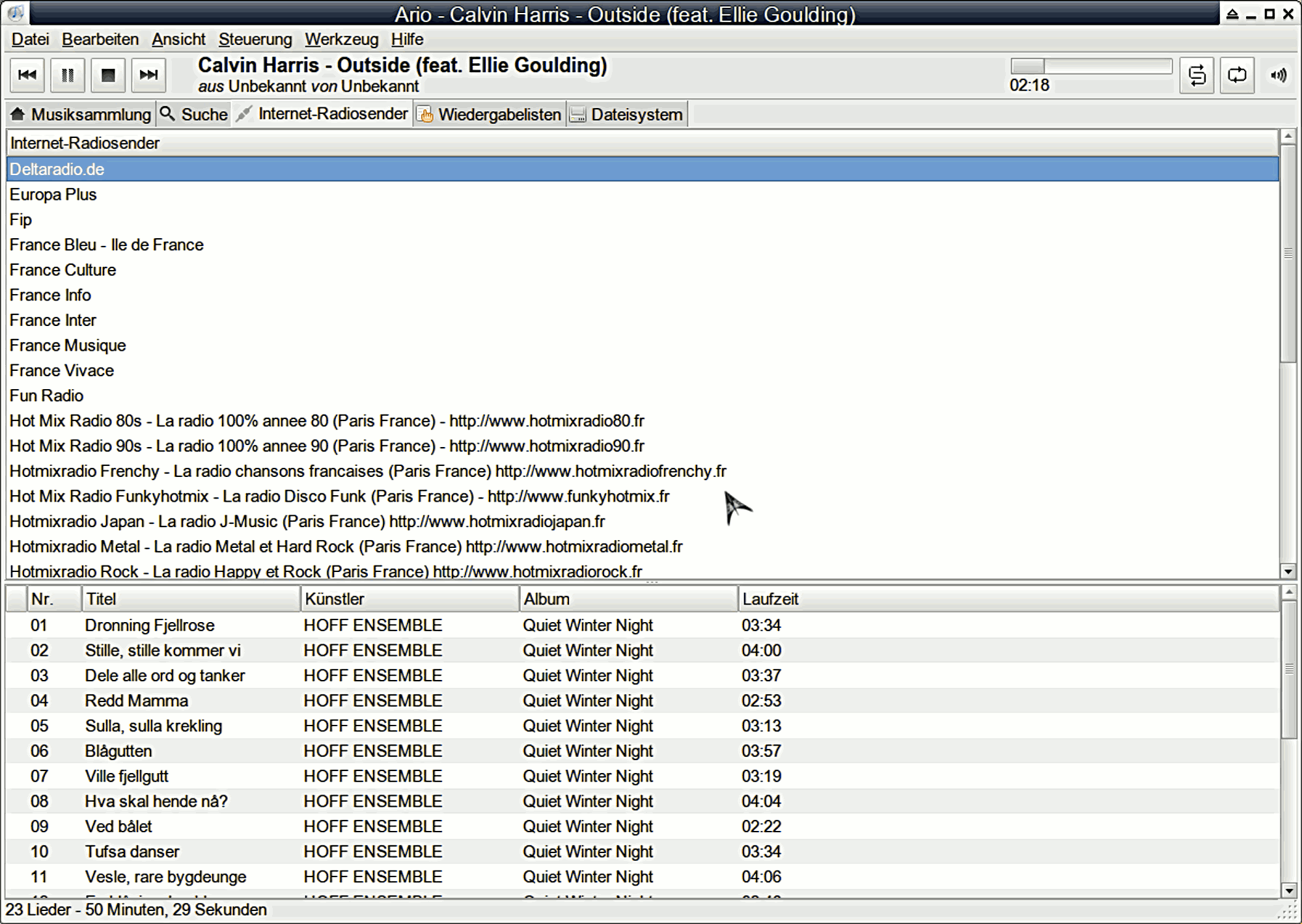This screenshot has height=924, width=1302.
Task: Sort playlist by Laufzeit column header
Action: (x=1008, y=599)
